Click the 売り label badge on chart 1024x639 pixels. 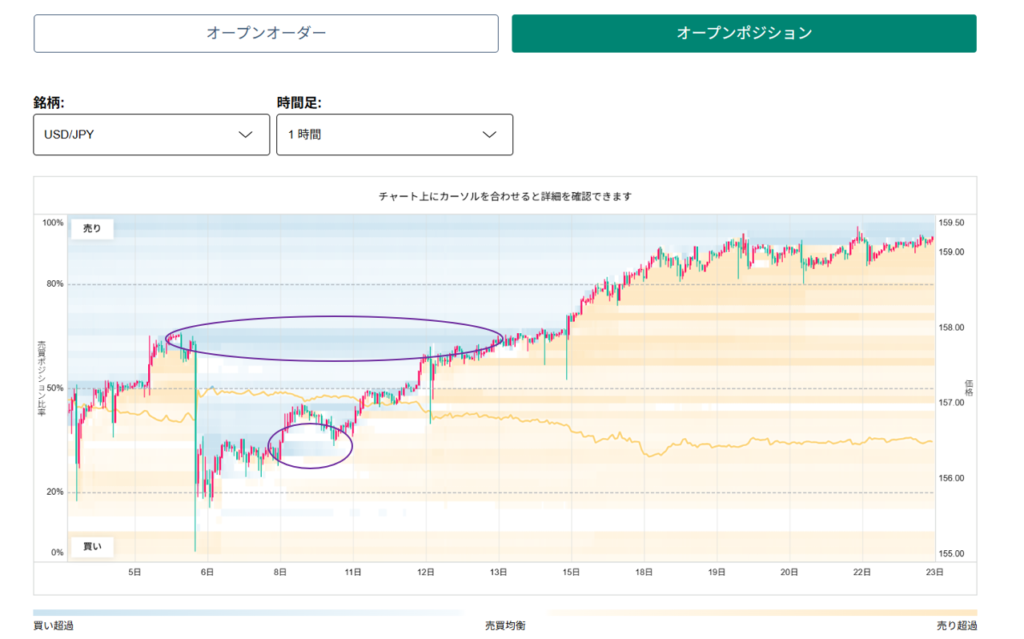pyautogui.click(x=92, y=229)
